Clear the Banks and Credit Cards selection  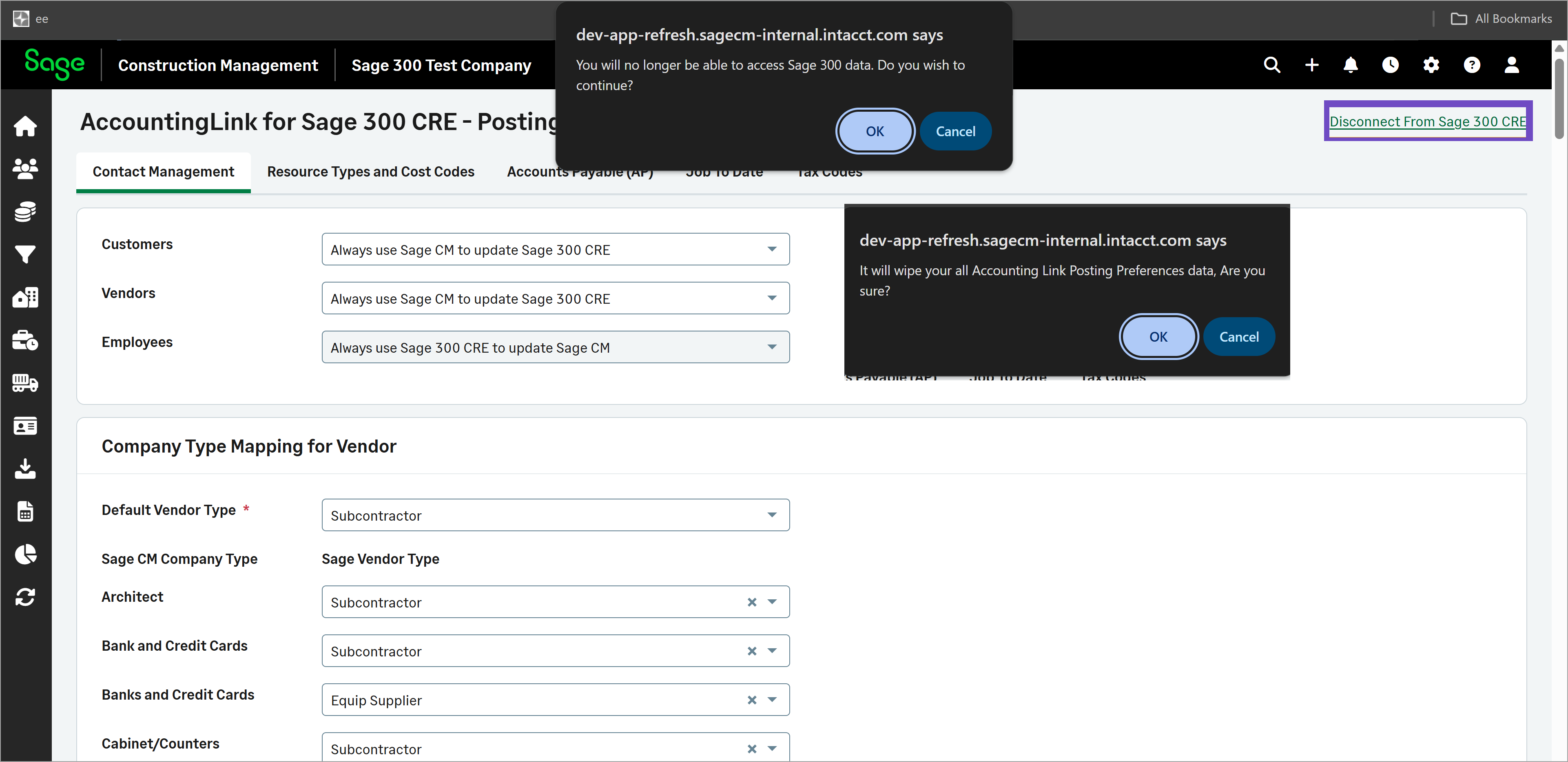752,700
